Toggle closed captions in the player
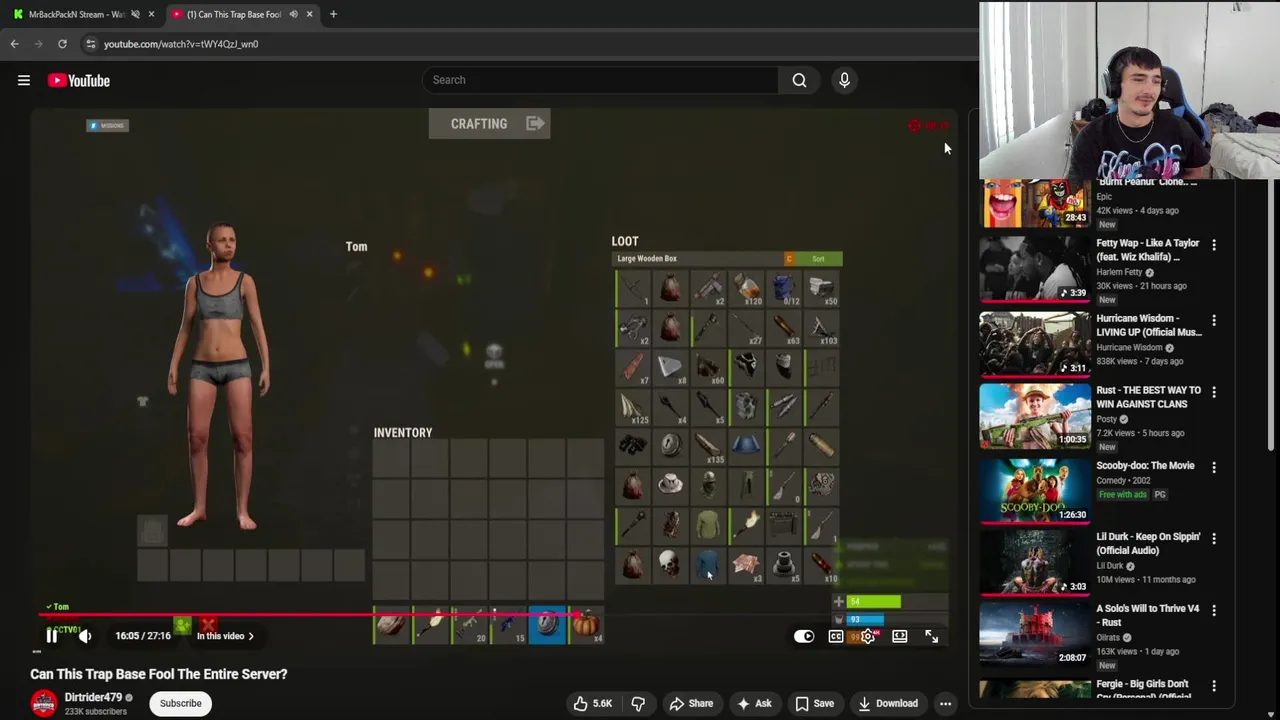1280x720 pixels. tap(836, 636)
